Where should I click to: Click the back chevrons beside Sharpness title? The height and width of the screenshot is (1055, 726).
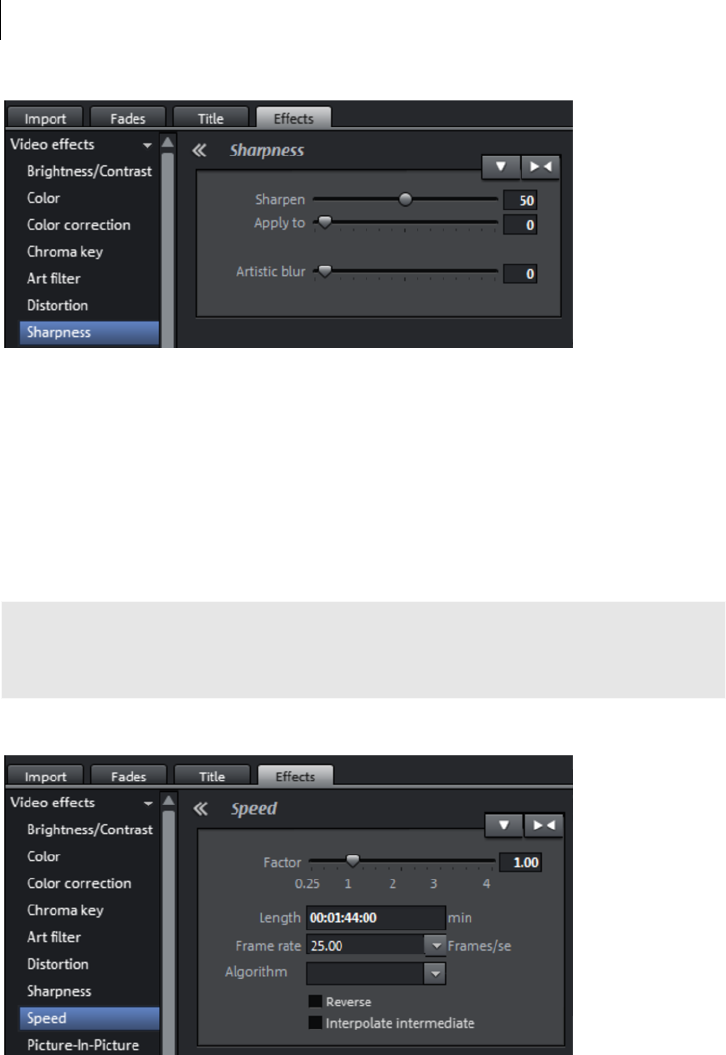(199, 151)
